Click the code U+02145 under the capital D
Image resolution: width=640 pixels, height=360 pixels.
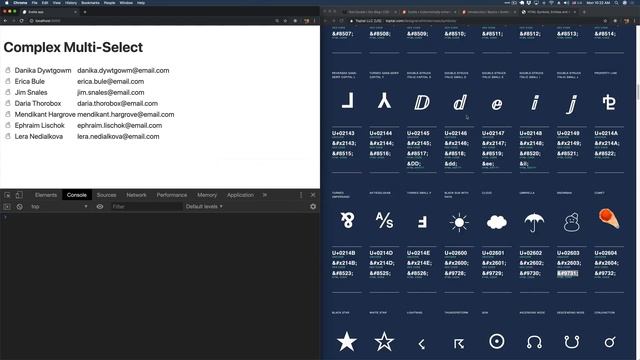coord(418,133)
